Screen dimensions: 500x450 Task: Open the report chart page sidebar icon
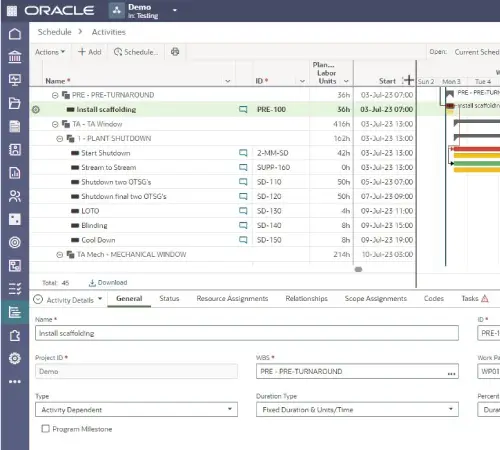15,173
